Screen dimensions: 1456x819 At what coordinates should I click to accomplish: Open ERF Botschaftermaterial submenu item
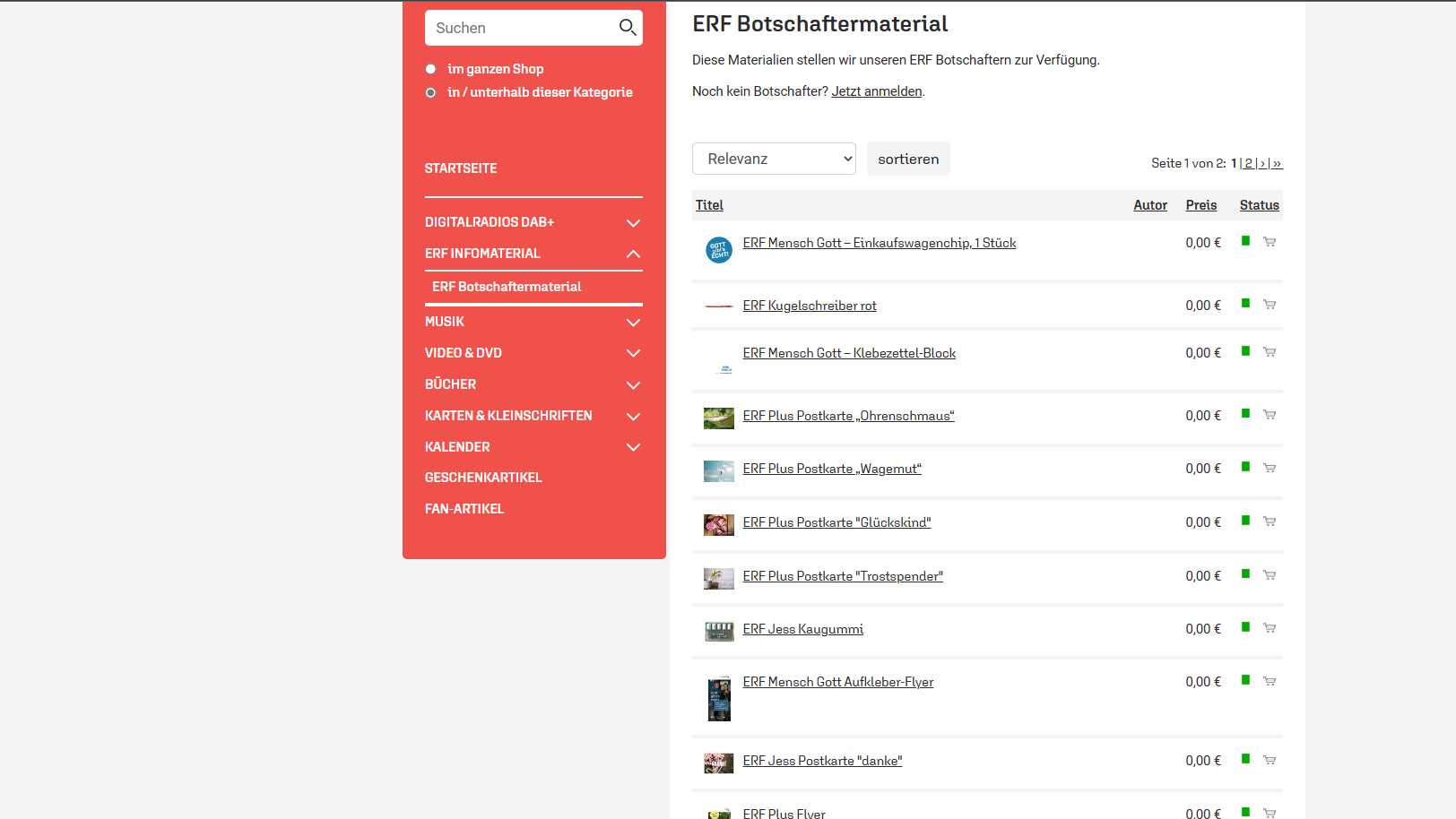[x=507, y=287]
